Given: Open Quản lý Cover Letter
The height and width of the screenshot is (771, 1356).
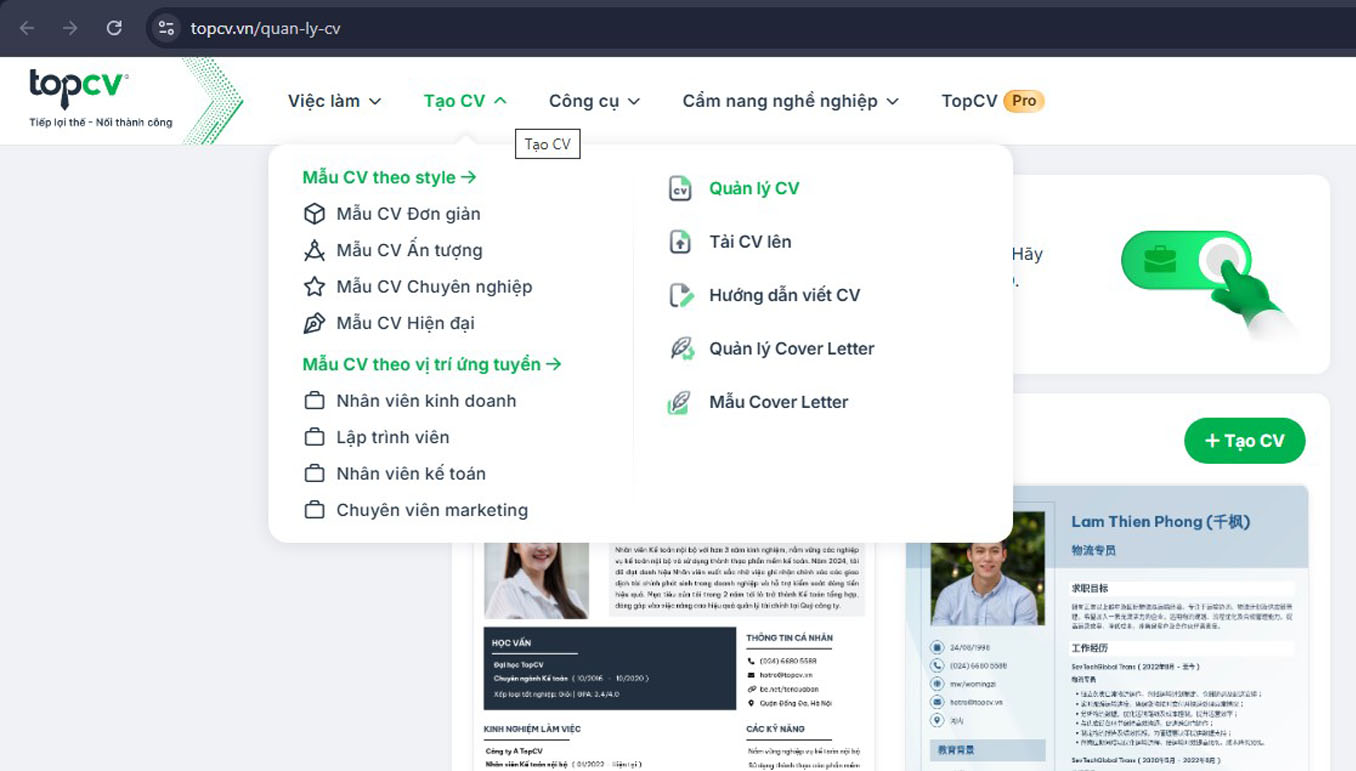Looking at the screenshot, I should pos(792,349).
